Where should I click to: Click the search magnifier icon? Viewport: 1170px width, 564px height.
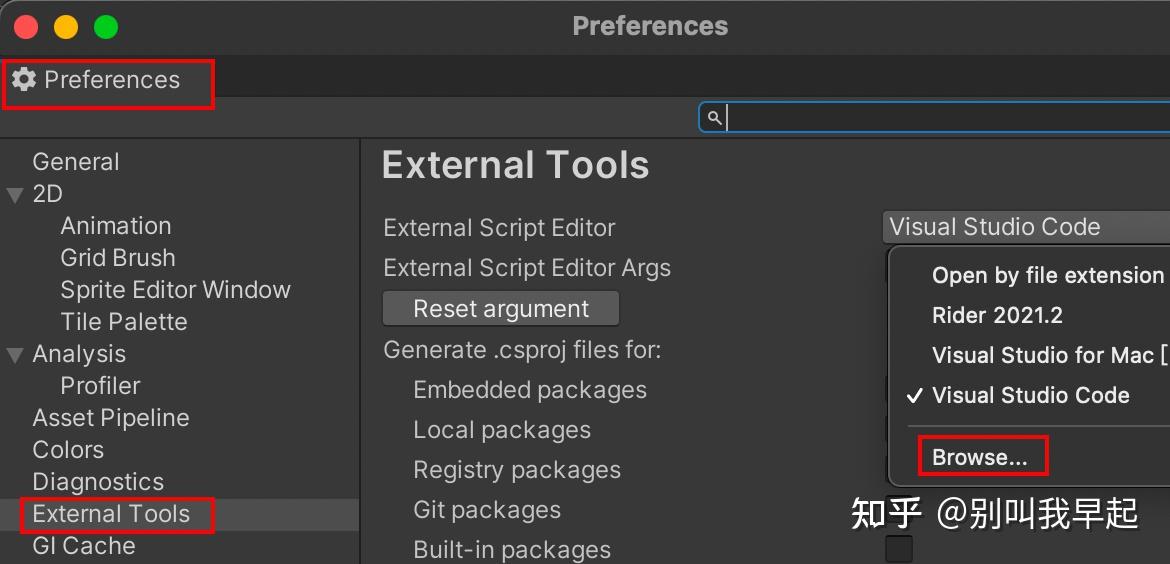[714, 118]
